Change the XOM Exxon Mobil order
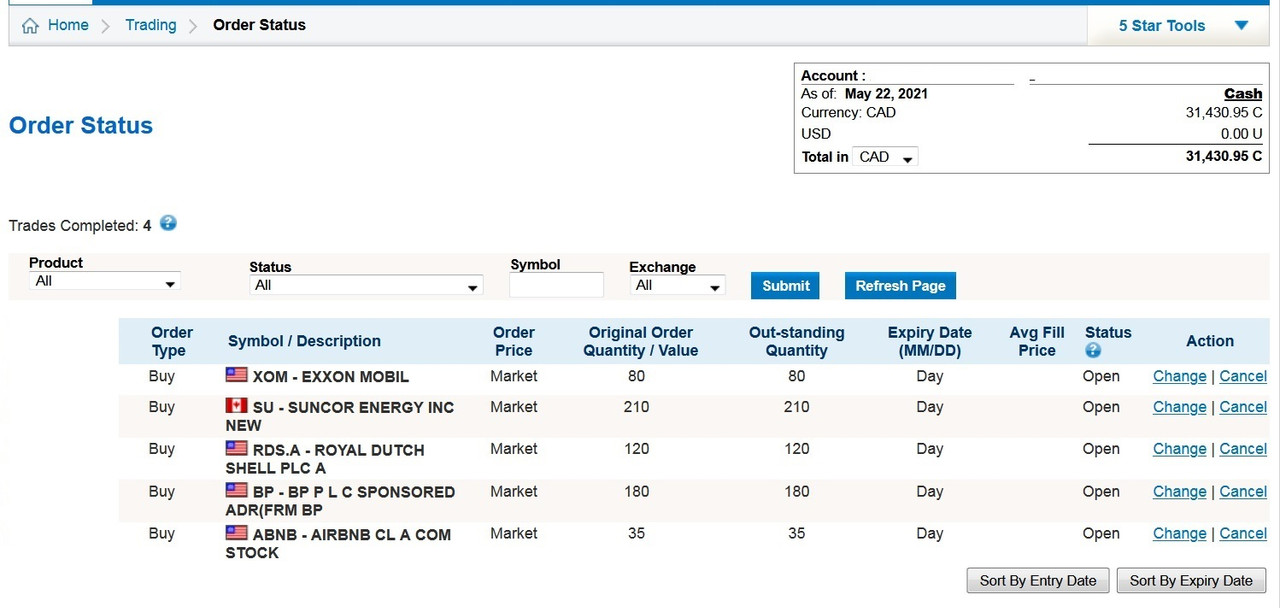 point(1179,376)
